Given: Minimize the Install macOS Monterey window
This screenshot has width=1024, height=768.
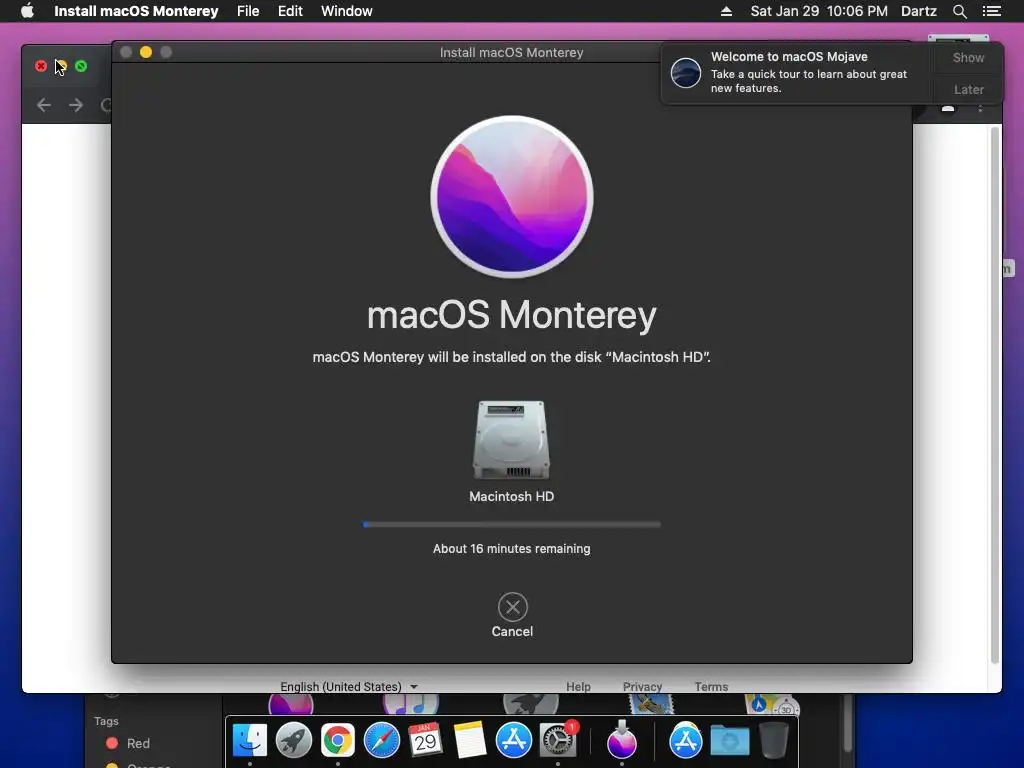Looking at the screenshot, I should pos(146,52).
